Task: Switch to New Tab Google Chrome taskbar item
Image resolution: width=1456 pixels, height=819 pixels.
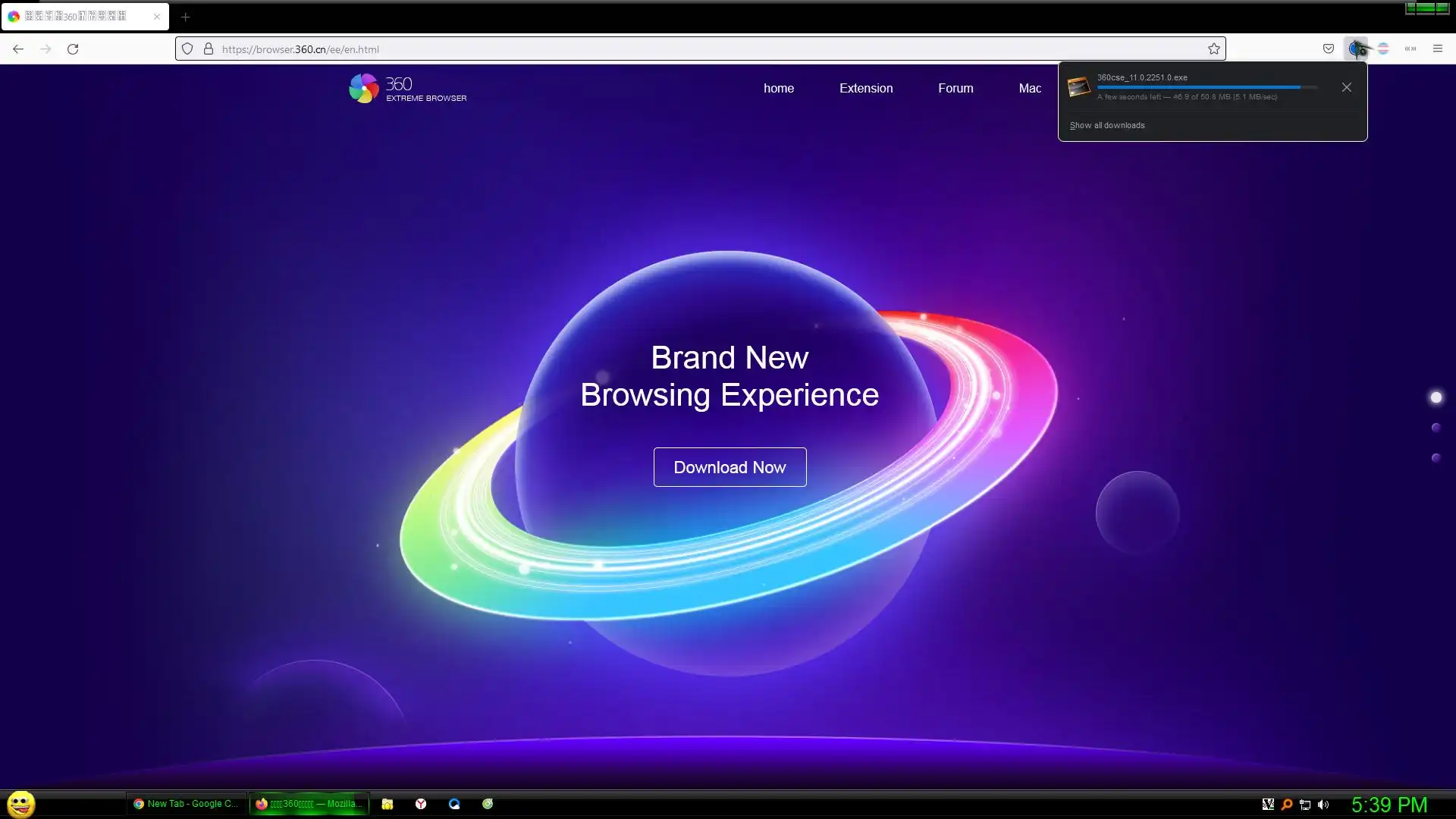Action: point(186,804)
